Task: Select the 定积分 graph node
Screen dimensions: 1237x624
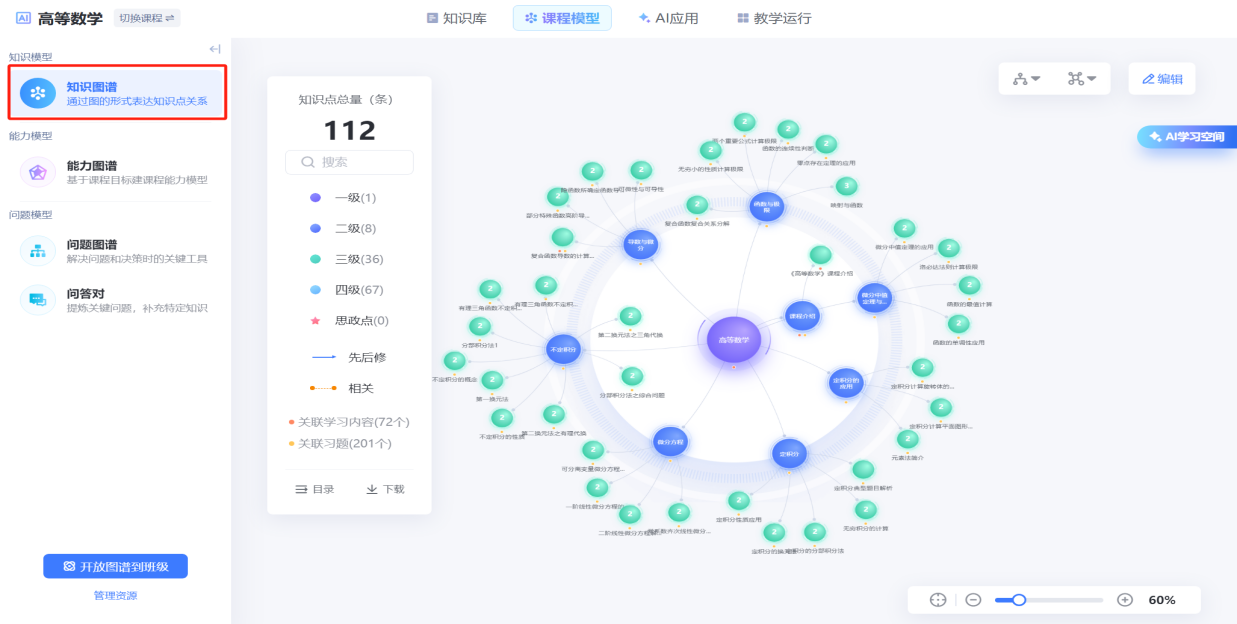Action: (x=789, y=454)
